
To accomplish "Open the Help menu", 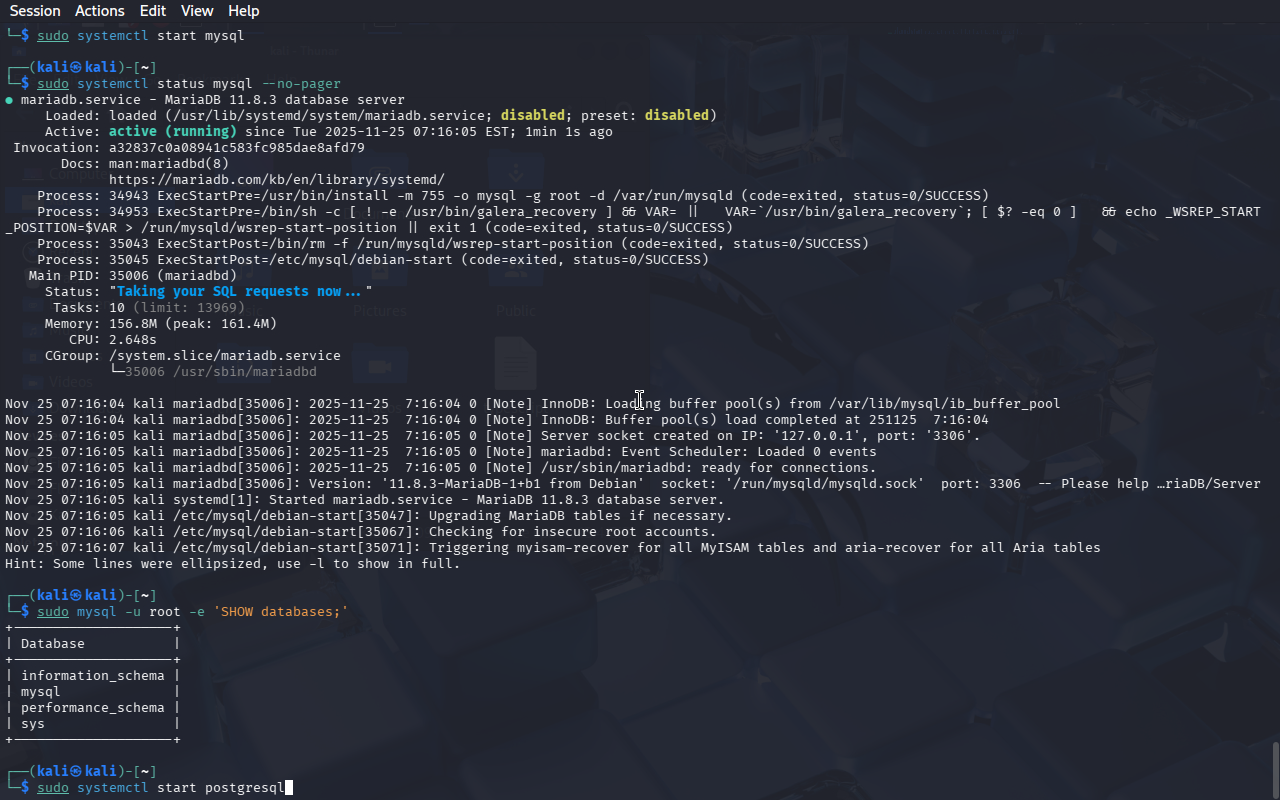I will coord(243,11).
